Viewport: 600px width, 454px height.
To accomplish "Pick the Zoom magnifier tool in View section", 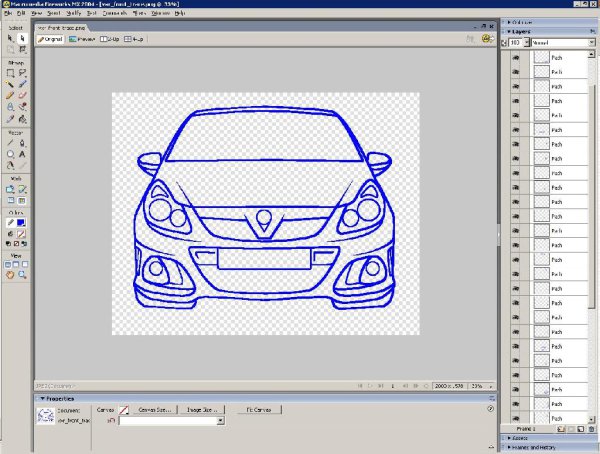I will pos(22,273).
